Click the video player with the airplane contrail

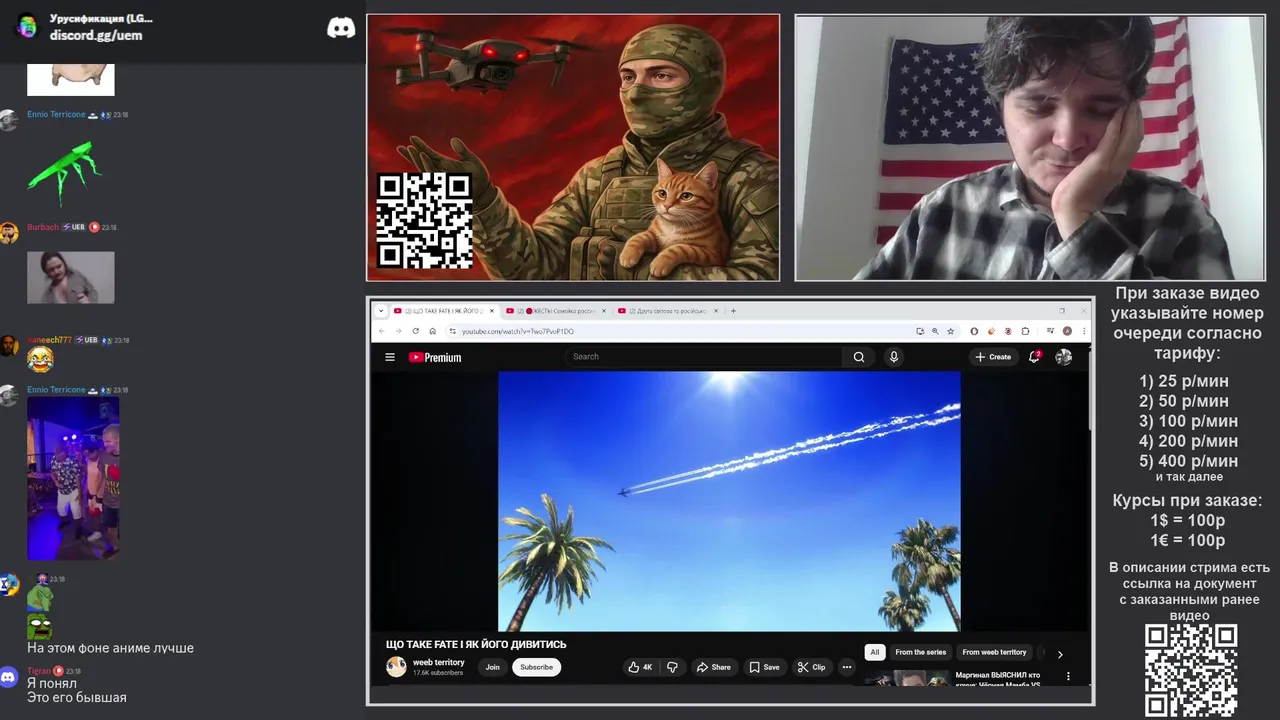(x=729, y=501)
